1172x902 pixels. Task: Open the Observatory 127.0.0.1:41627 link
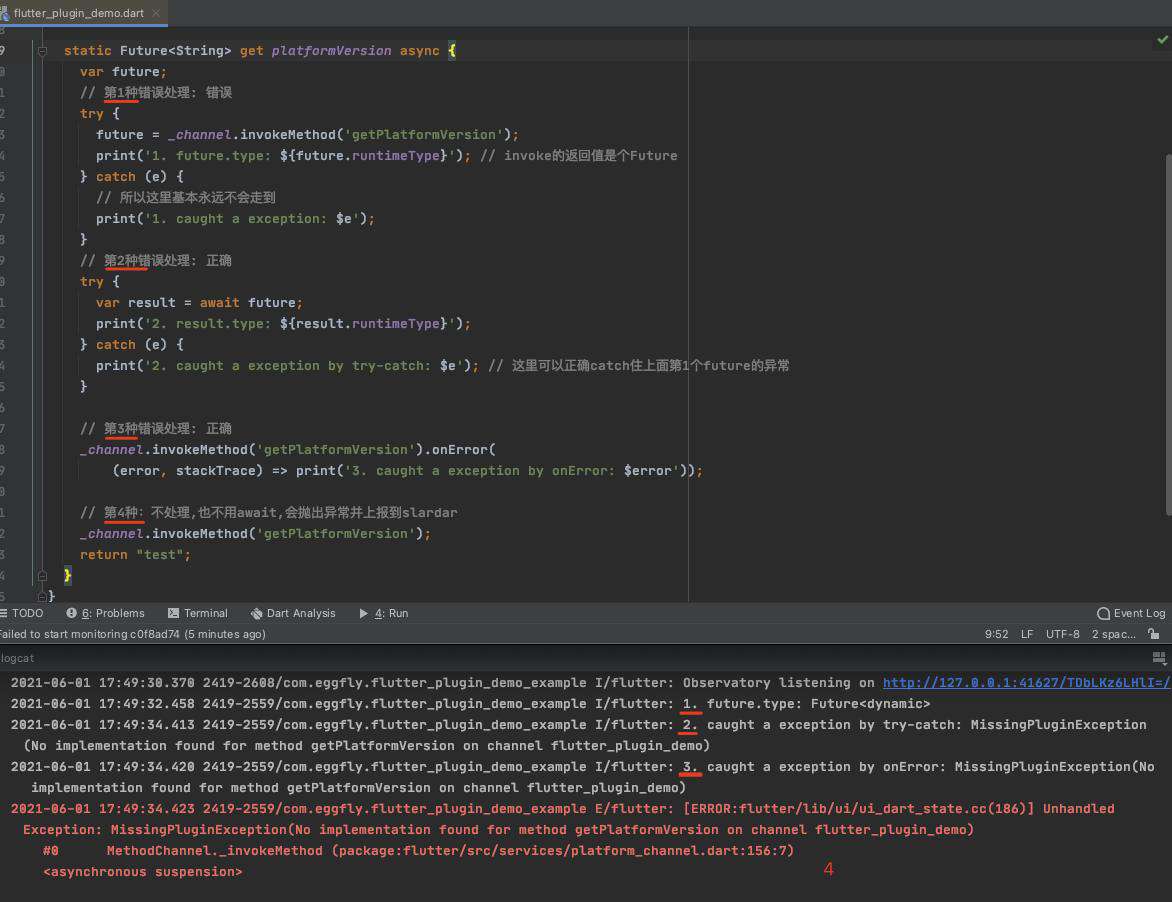1027,683
